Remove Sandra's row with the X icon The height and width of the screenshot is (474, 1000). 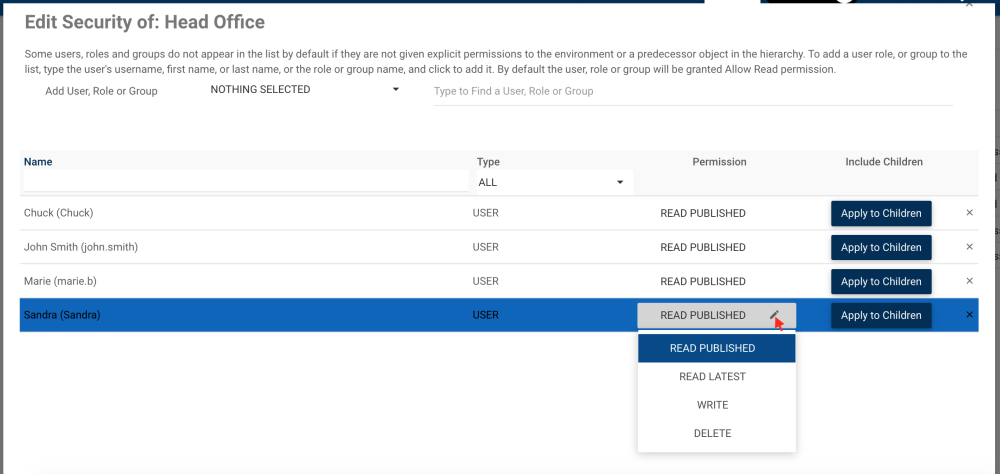click(x=969, y=315)
